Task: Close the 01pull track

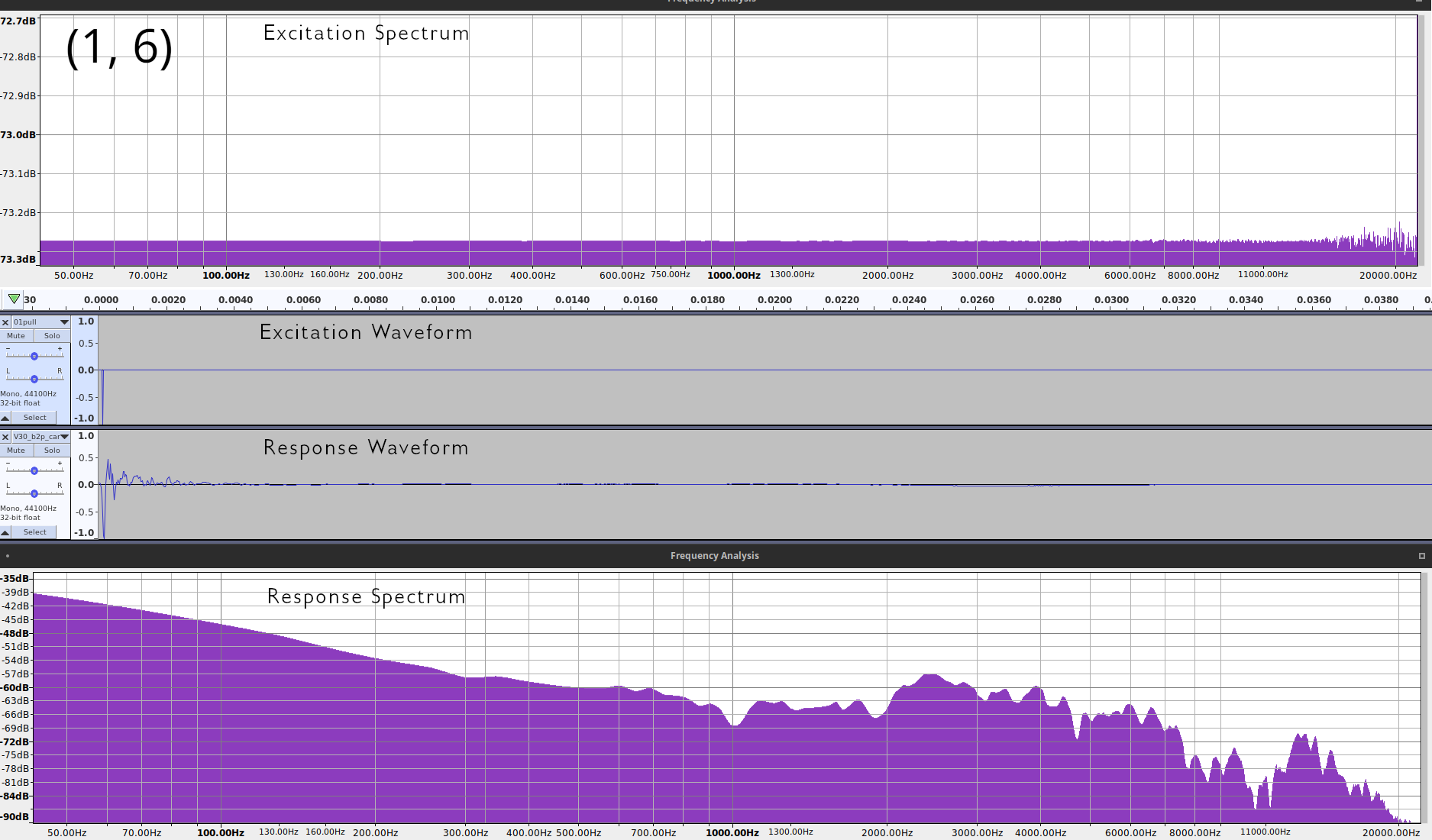Action: (5, 322)
